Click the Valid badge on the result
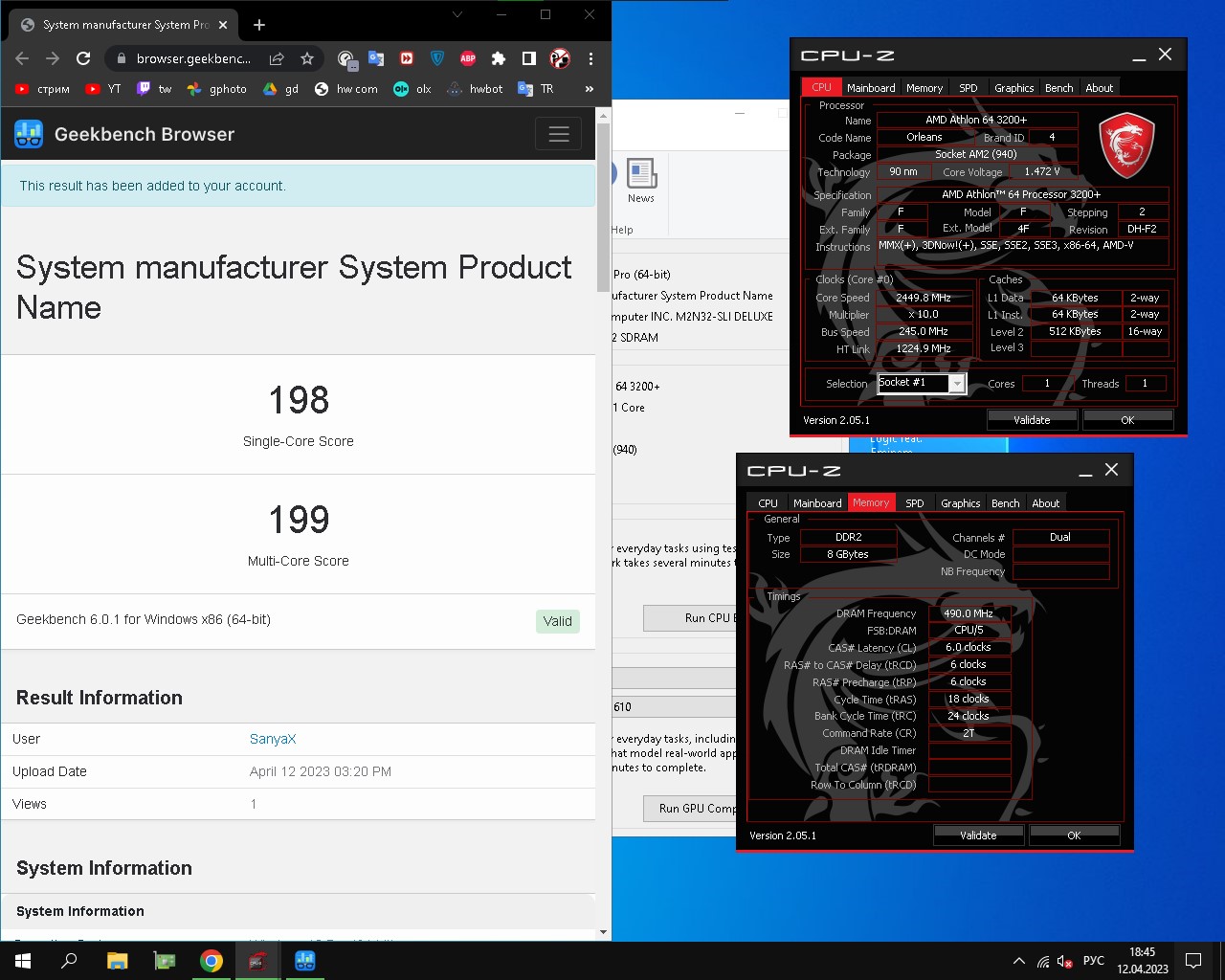This screenshot has height=980, width=1225. pyautogui.click(x=557, y=621)
